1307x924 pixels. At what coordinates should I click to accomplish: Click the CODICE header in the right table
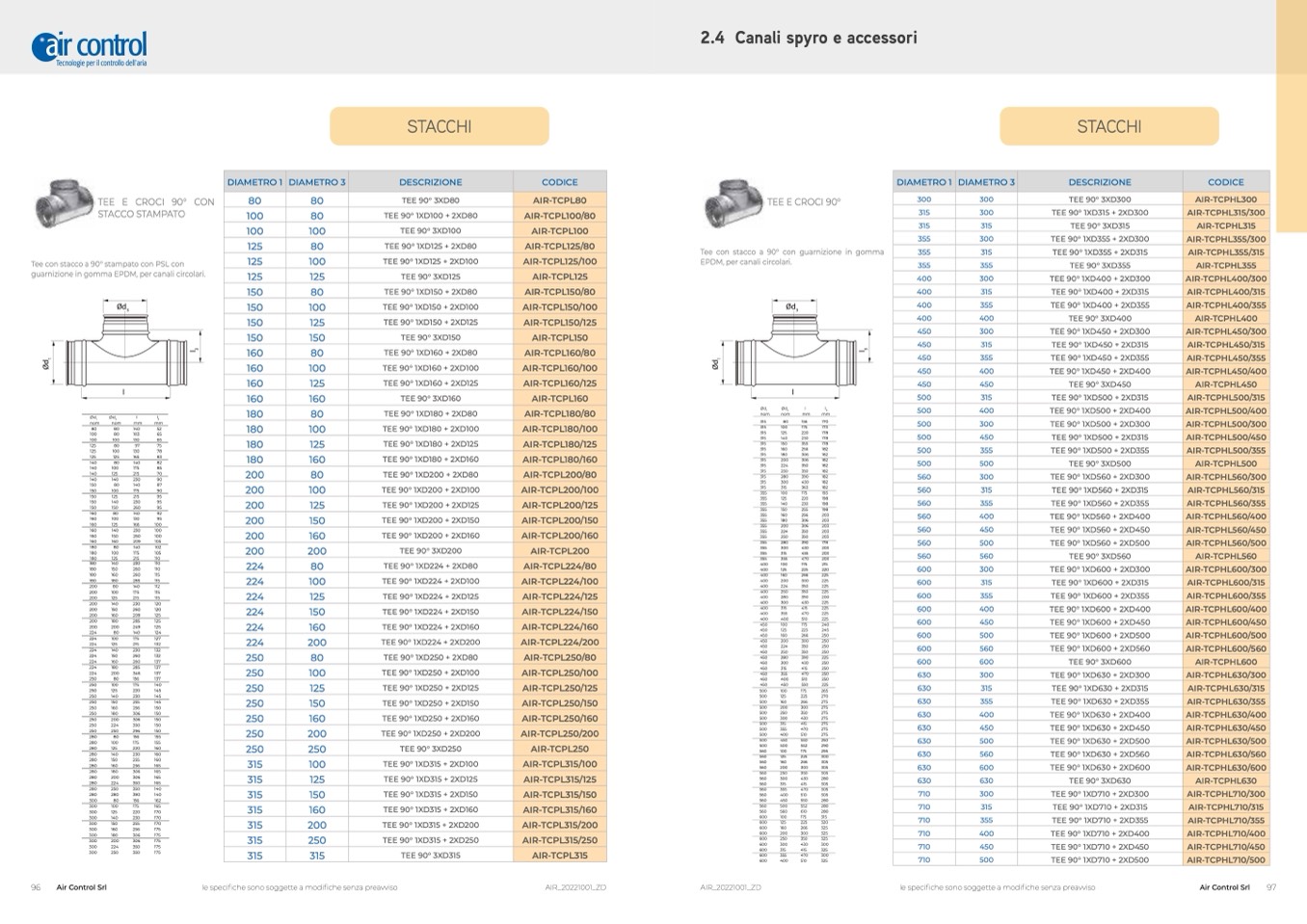pyautogui.click(x=1225, y=181)
